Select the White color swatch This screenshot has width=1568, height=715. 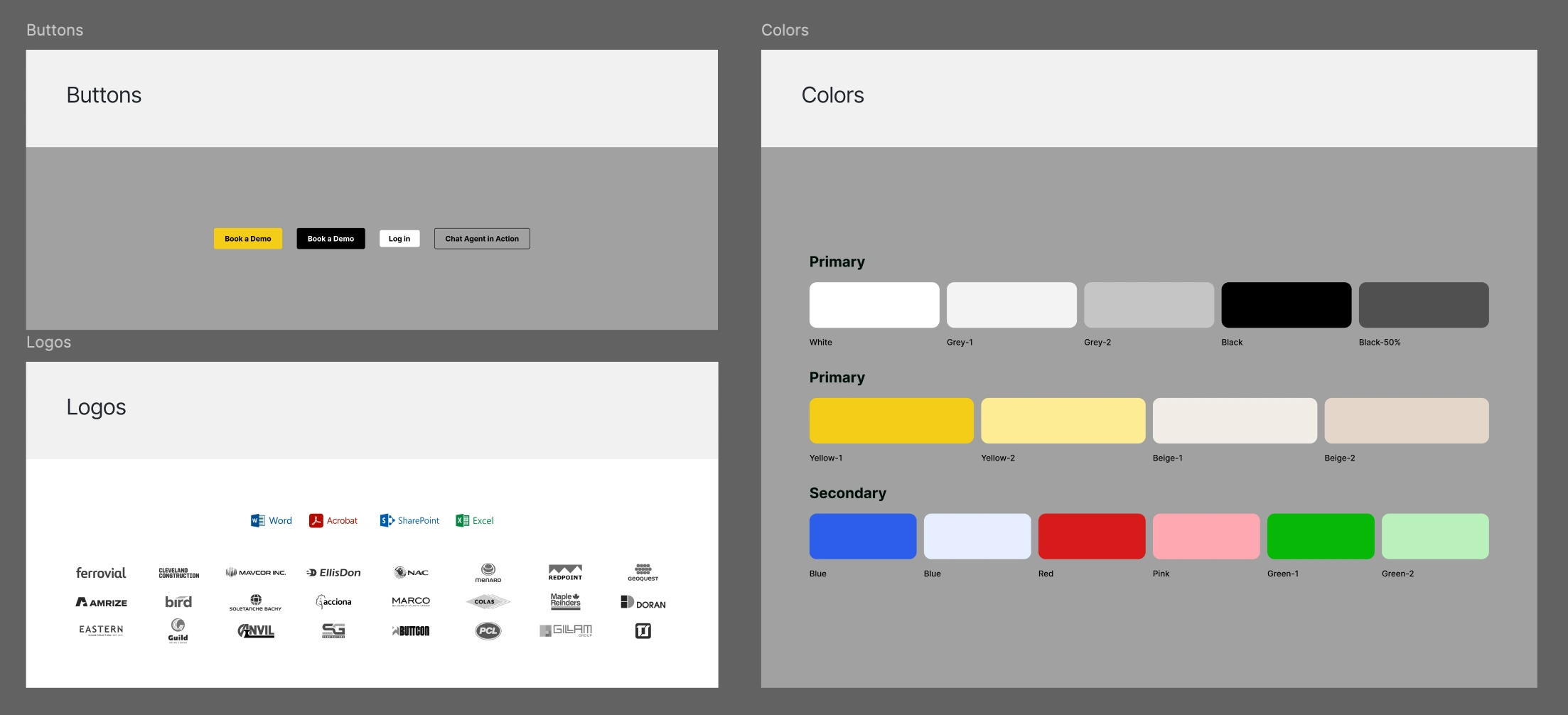pos(874,305)
